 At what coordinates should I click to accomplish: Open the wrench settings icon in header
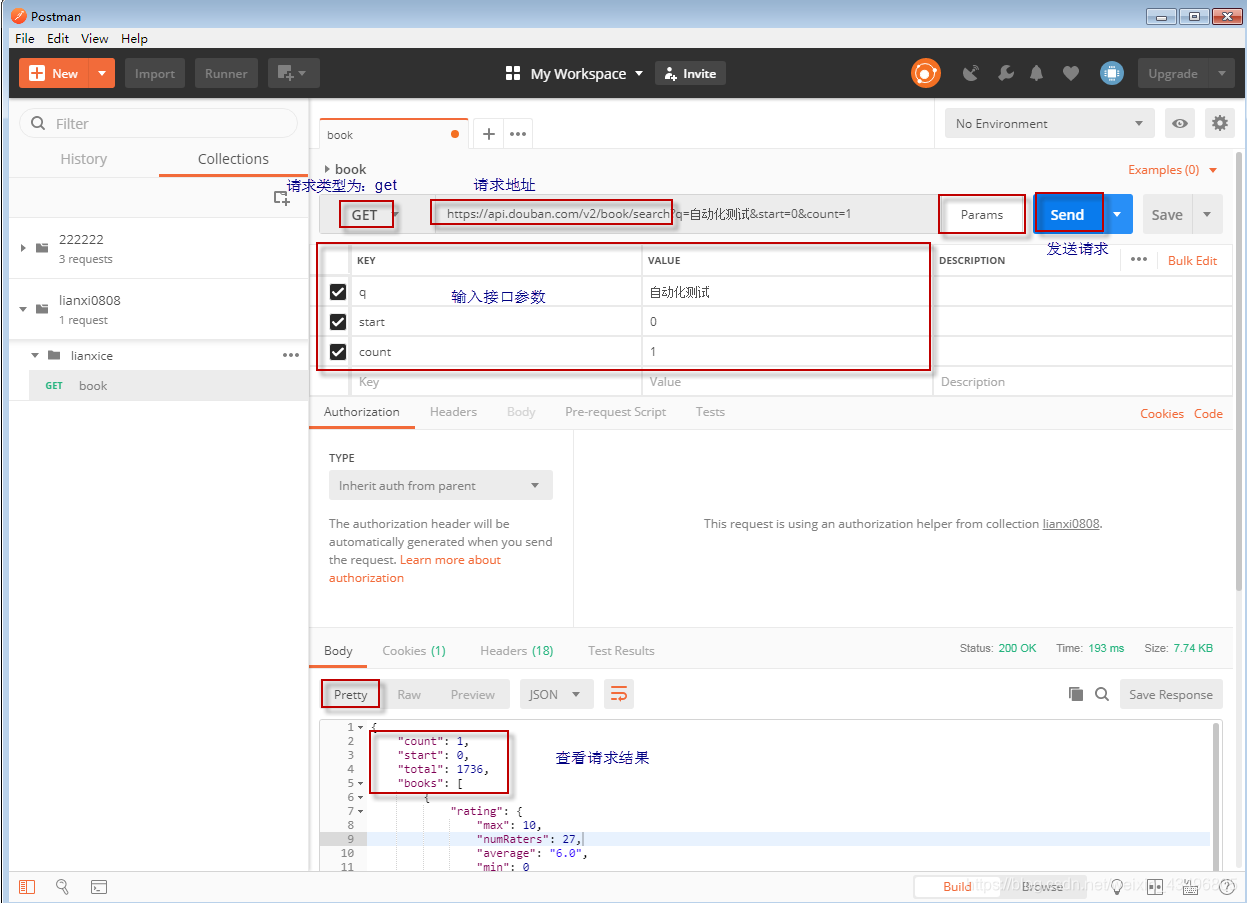coord(1006,73)
